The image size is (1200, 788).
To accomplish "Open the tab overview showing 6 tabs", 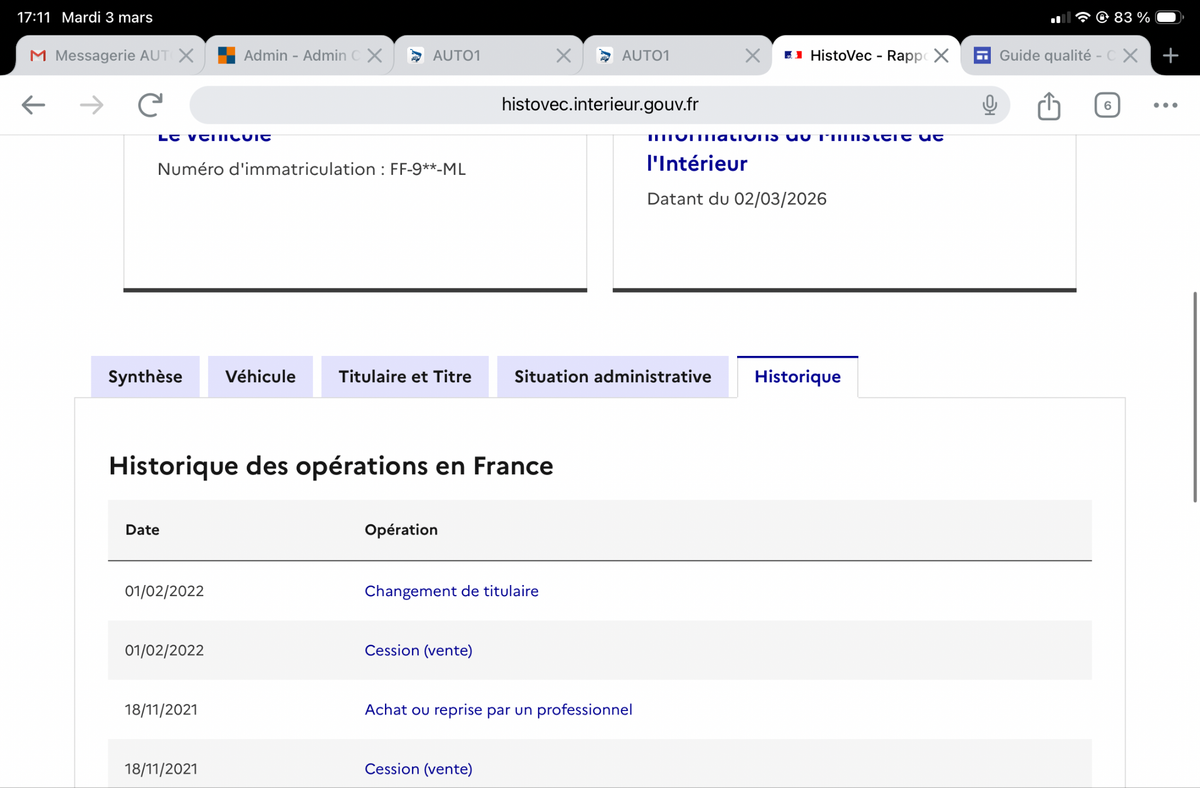I will click(1106, 105).
